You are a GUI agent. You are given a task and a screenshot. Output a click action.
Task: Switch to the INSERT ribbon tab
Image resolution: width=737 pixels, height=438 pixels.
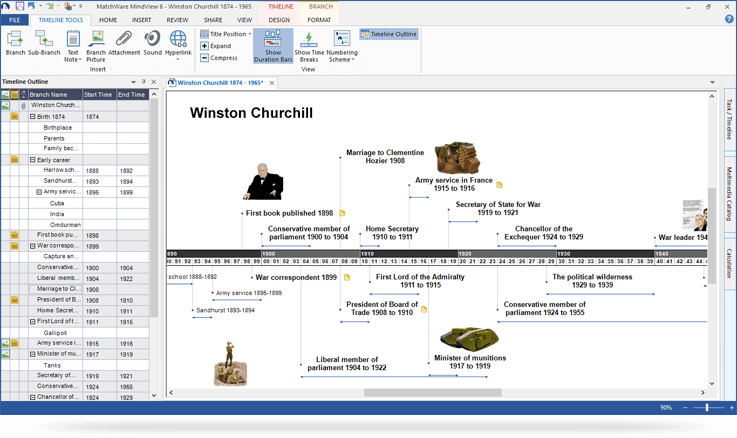tap(142, 20)
